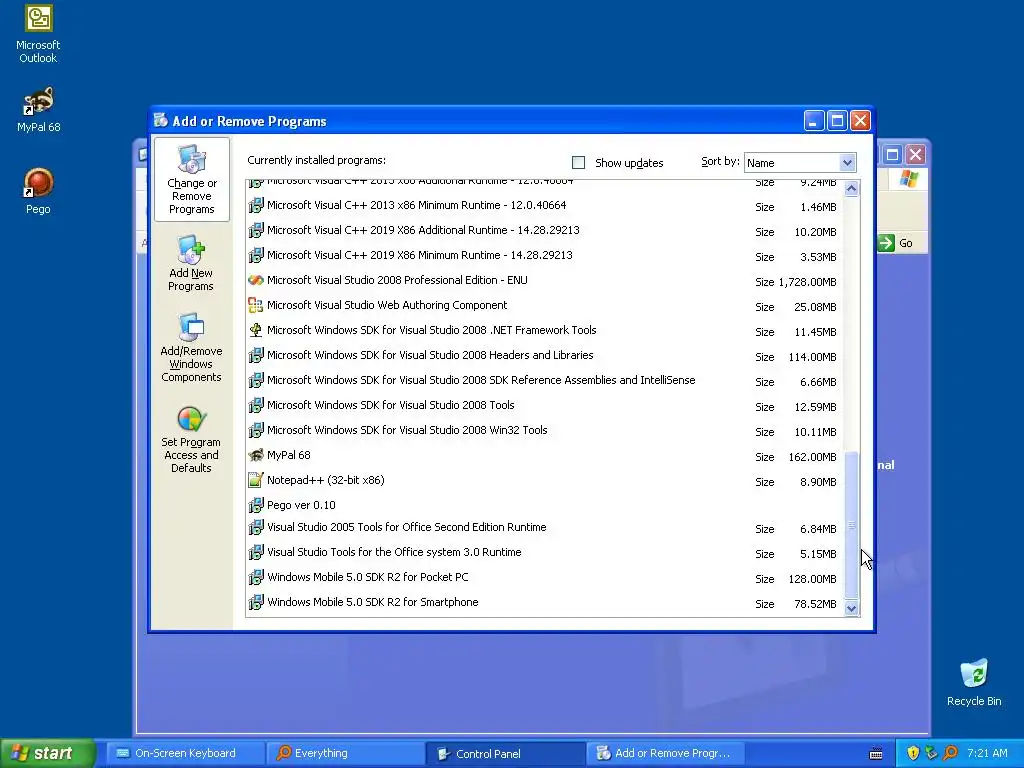Click Add or Remove Programs taskbar button
1024x768 pixels.
[667, 754]
